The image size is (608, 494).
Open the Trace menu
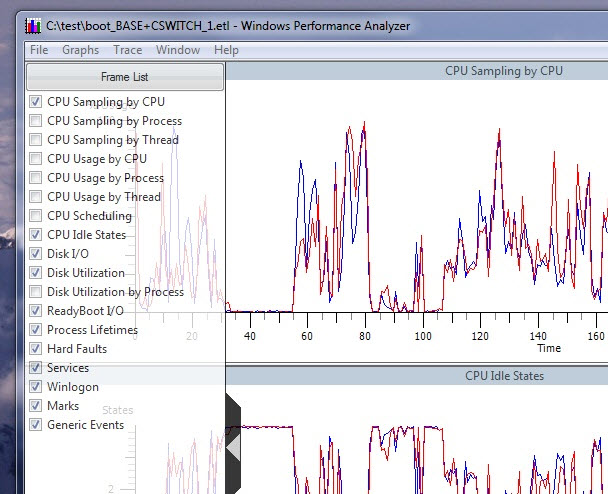click(x=127, y=50)
